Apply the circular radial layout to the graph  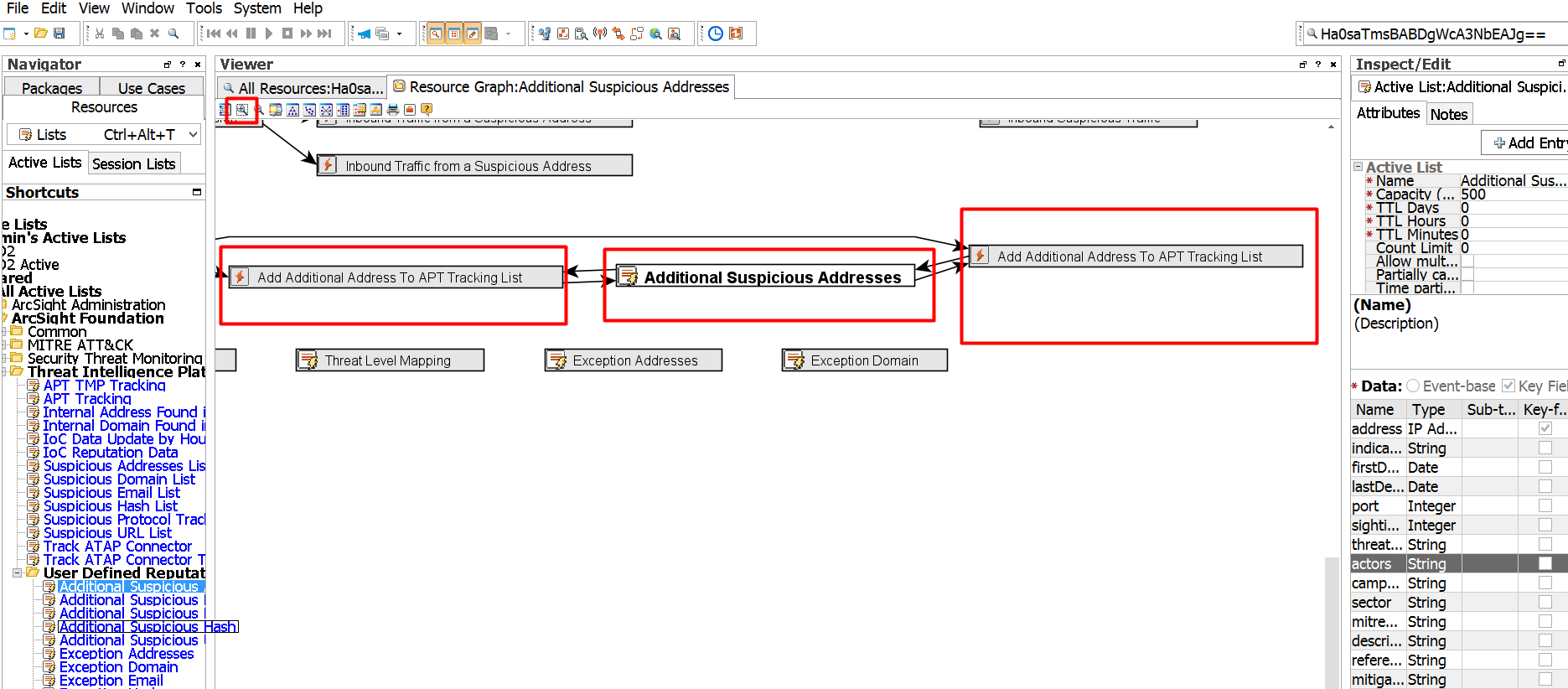coord(326,110)
